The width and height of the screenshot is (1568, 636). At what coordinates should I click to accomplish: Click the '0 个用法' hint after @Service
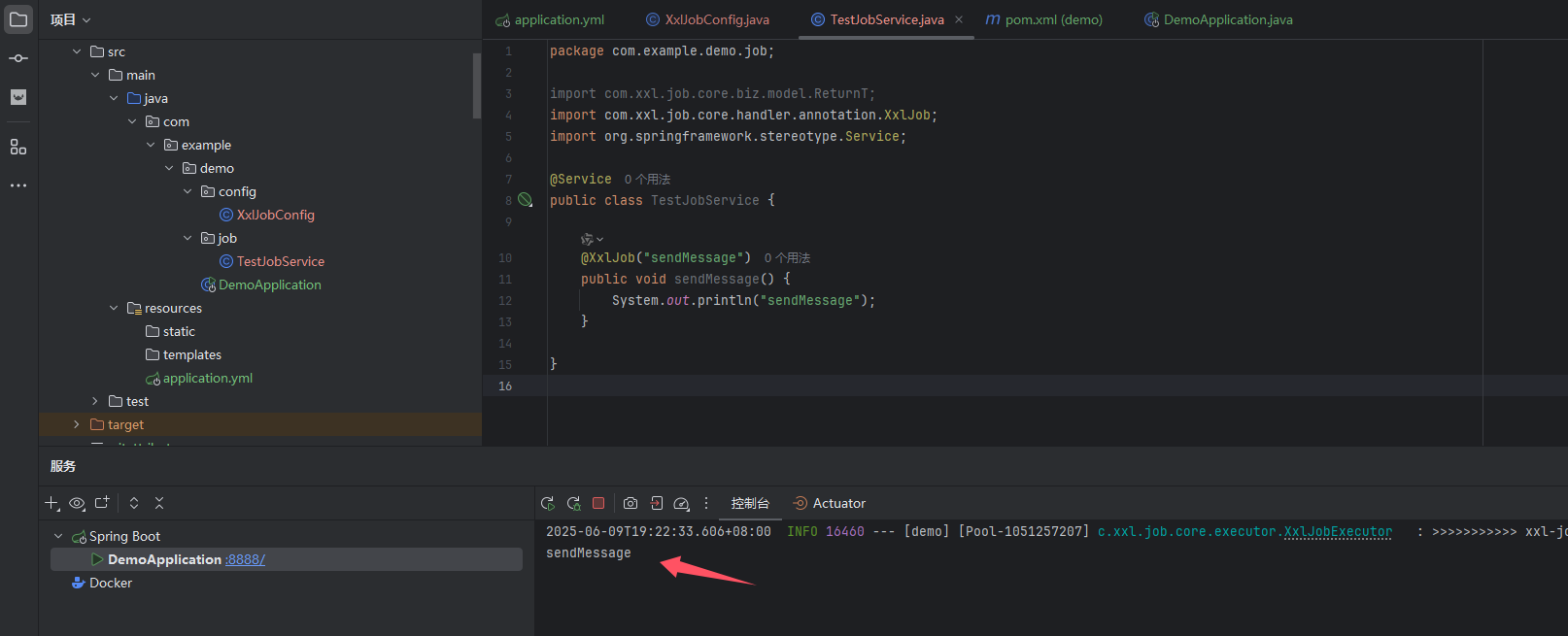tap(647, 180)
